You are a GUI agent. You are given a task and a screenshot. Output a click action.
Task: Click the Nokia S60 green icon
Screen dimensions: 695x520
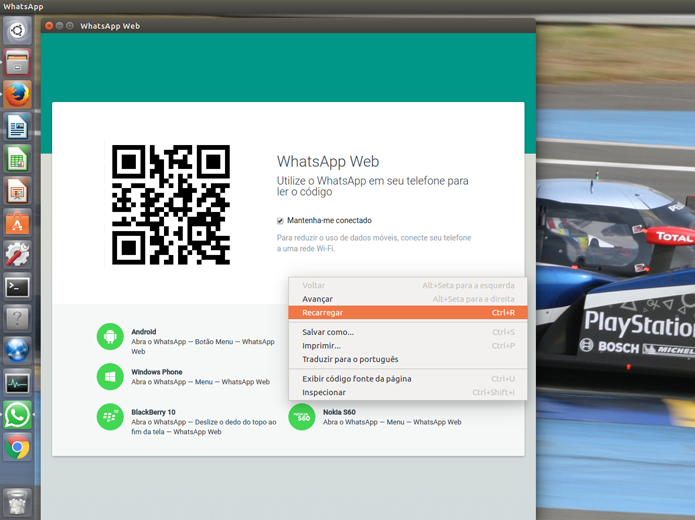[x=302, y=417]
